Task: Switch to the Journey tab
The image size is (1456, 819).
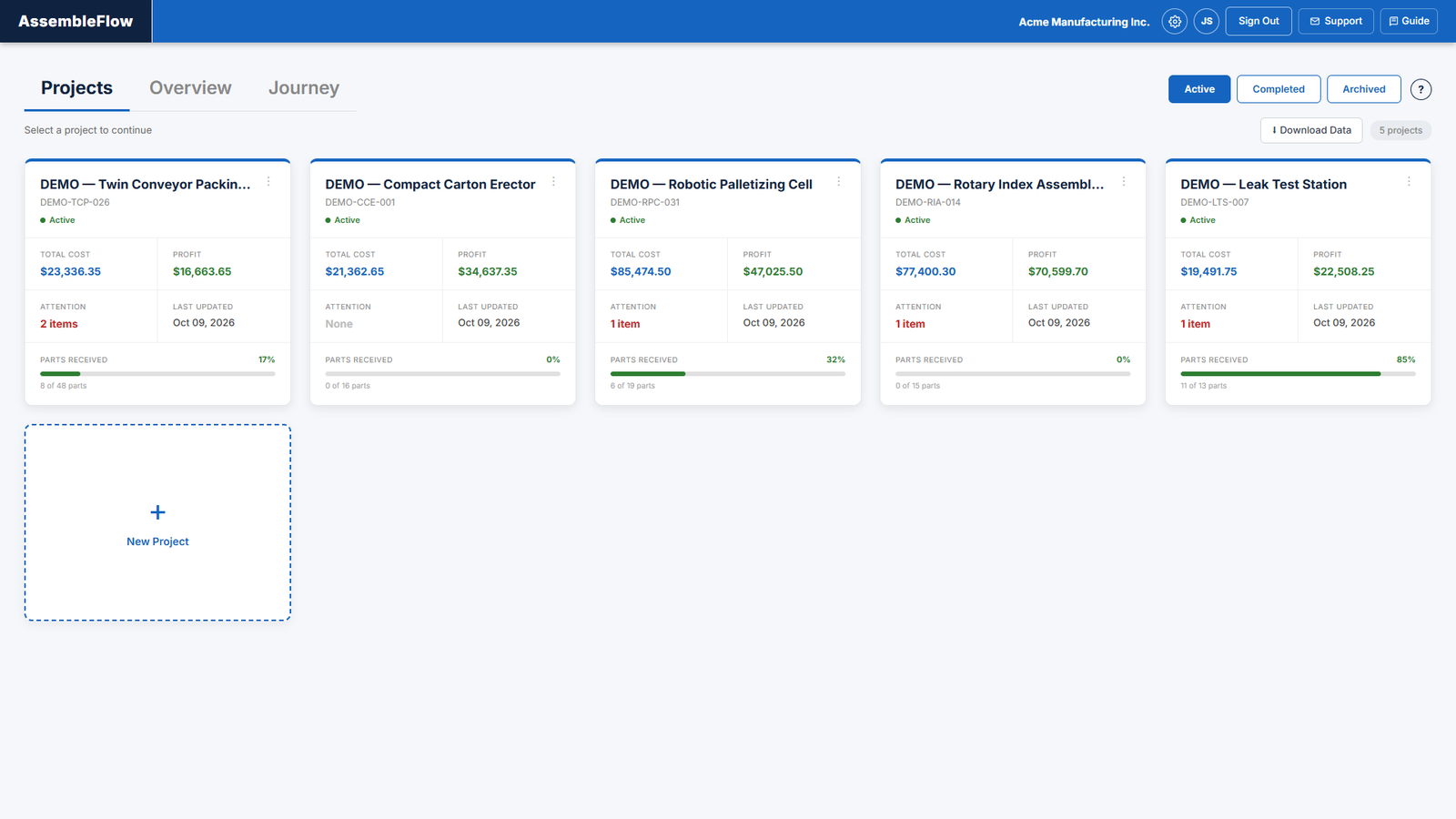Action: tap(304, 88)
